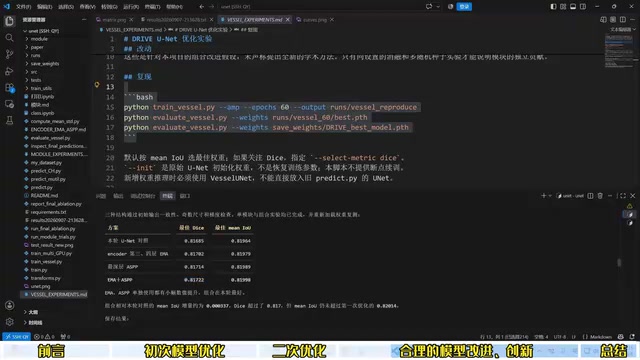Click the terminal scrollbar thumb

click(619, 262)
